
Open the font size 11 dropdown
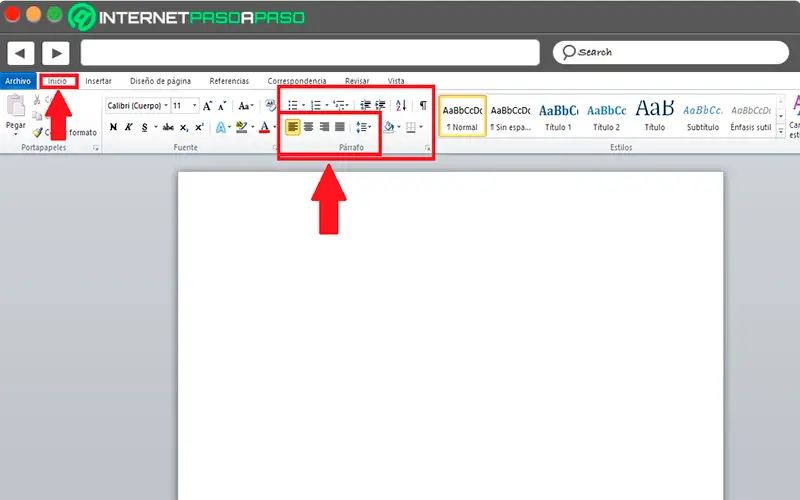(194, 106)
